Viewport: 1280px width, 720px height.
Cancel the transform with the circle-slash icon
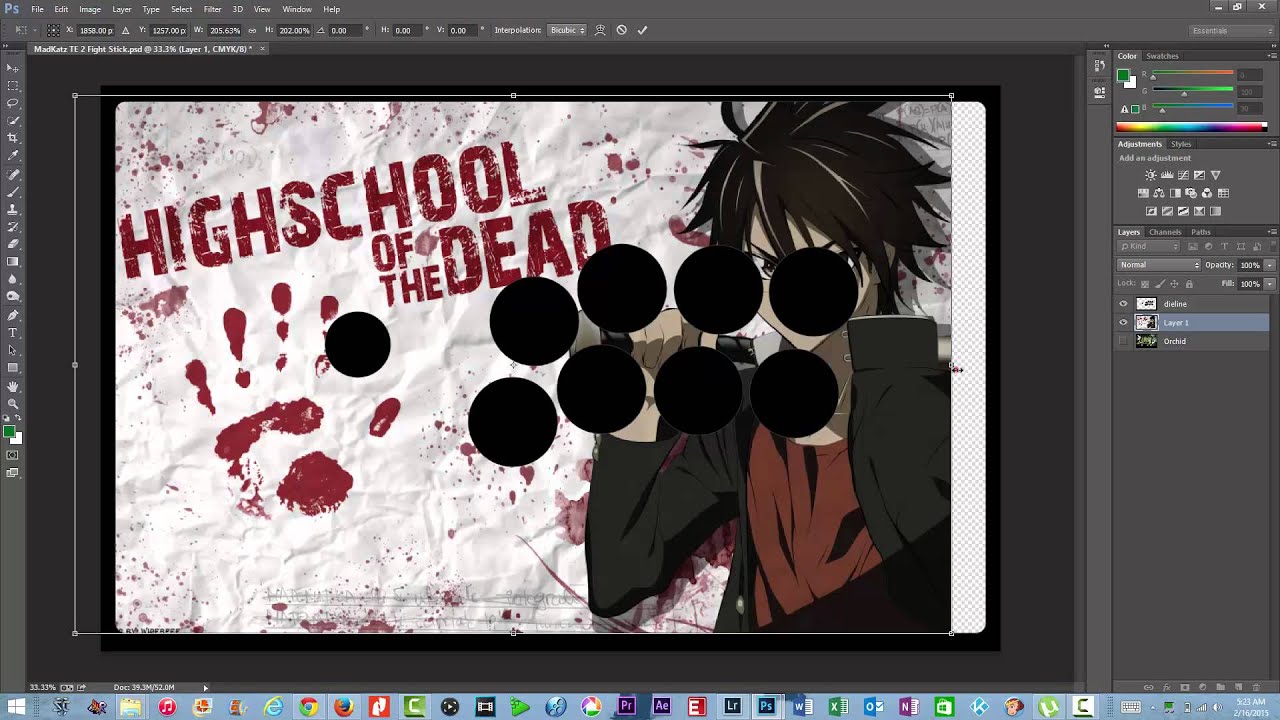click(x=621, y=30)
